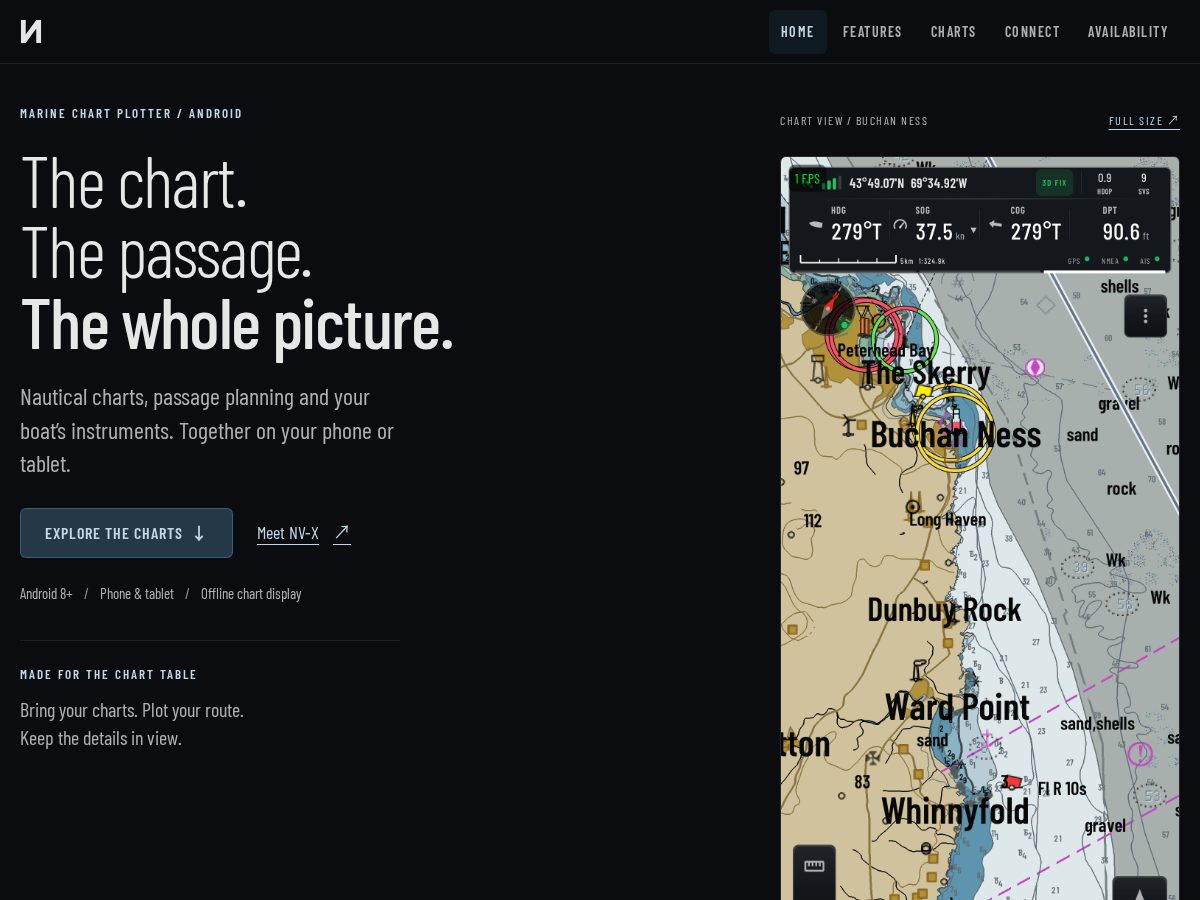
Task: Click the 3D FIX badge
Action: pos(1054,183)
